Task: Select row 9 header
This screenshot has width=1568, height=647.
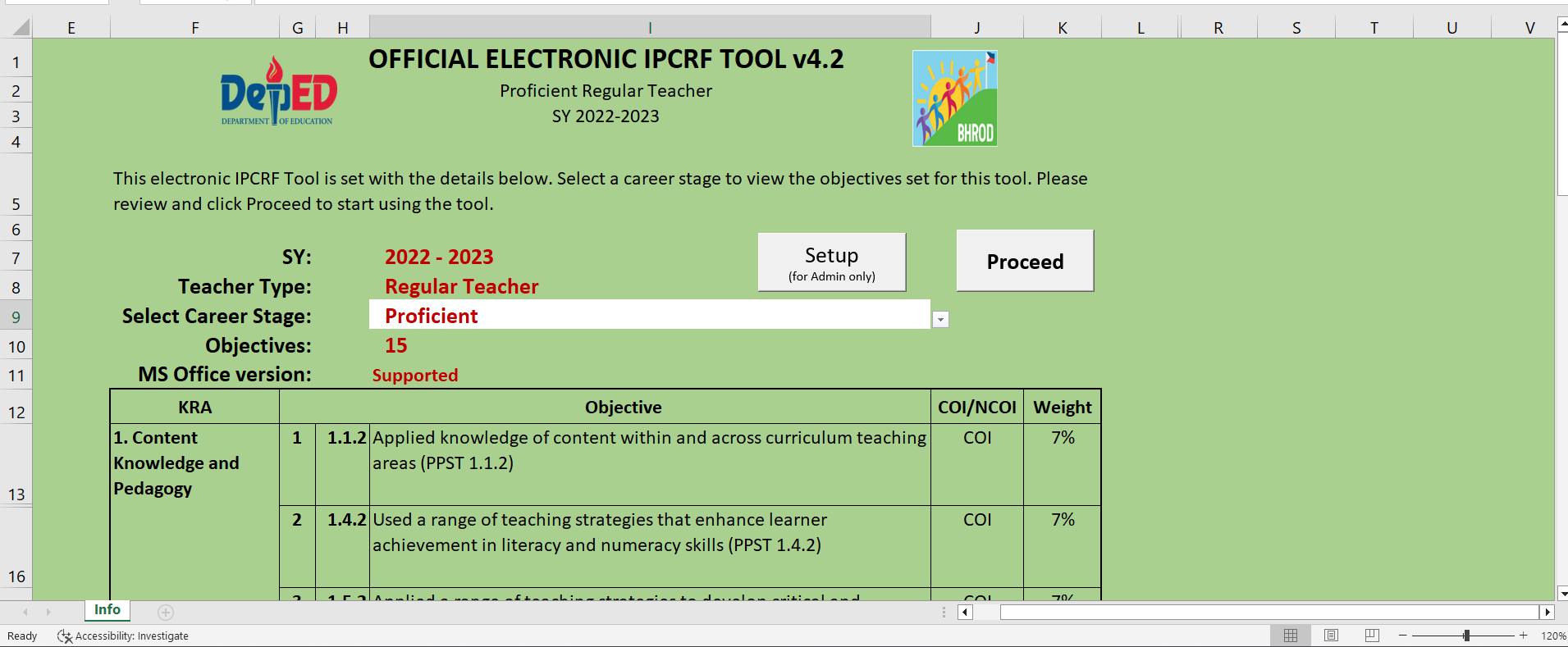Action: (x=16, y=317)
